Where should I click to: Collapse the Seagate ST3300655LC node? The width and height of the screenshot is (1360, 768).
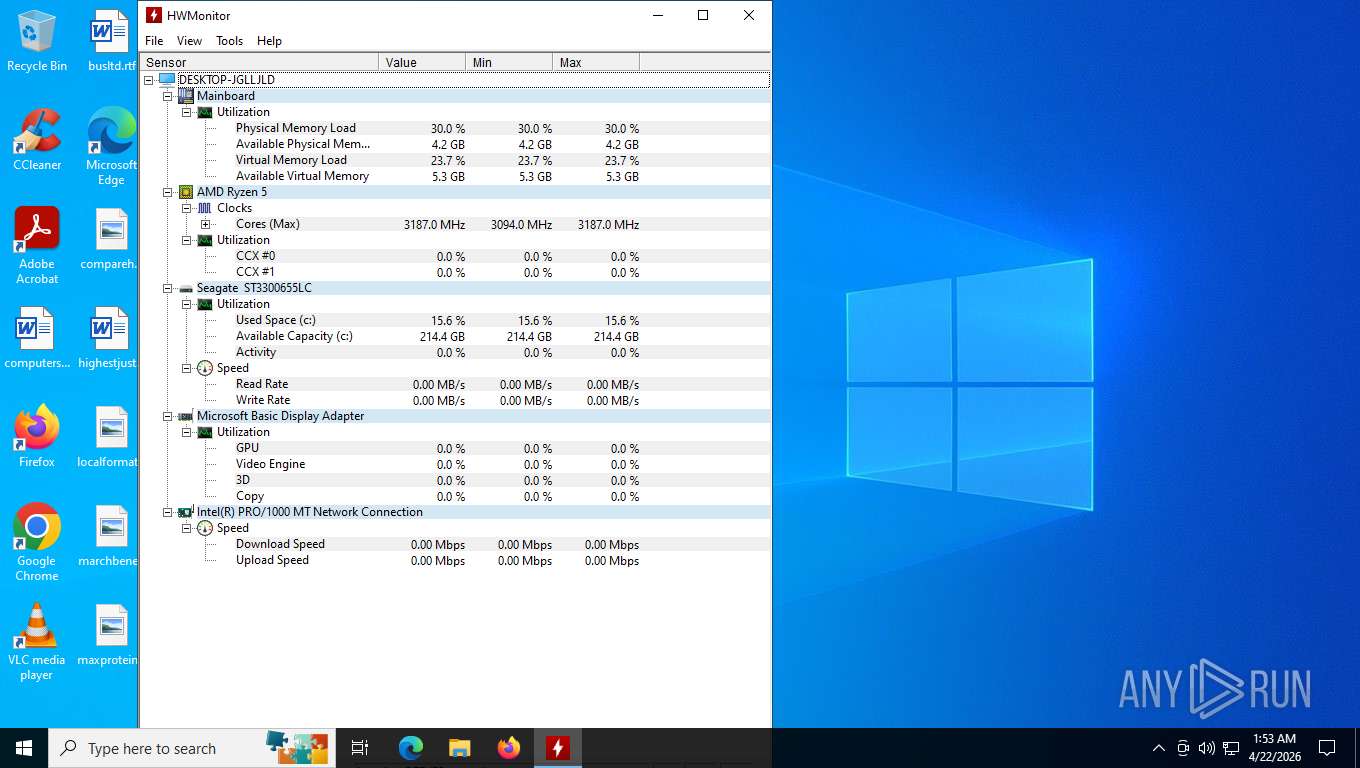click(168, 288)
